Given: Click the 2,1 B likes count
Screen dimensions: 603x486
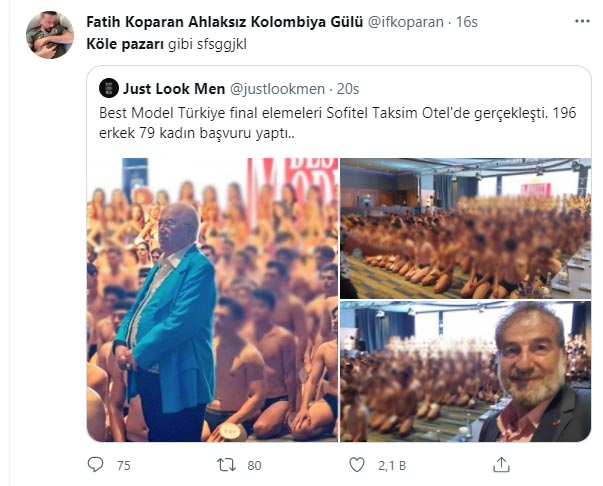Looking at the screenshot, I should pos(391,466).
